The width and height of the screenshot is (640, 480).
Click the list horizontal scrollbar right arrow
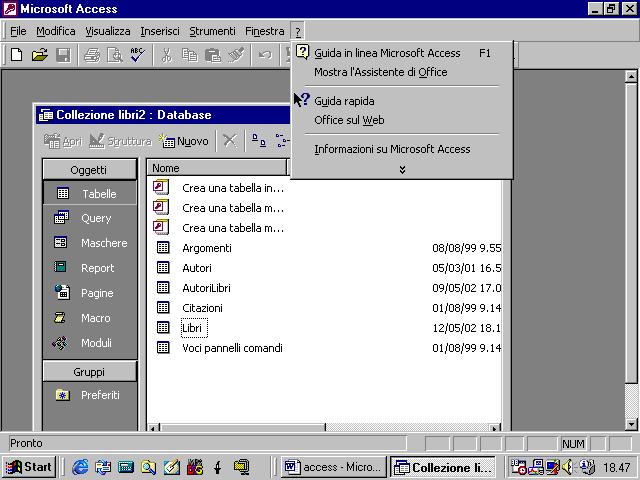[x=494, y=428]
